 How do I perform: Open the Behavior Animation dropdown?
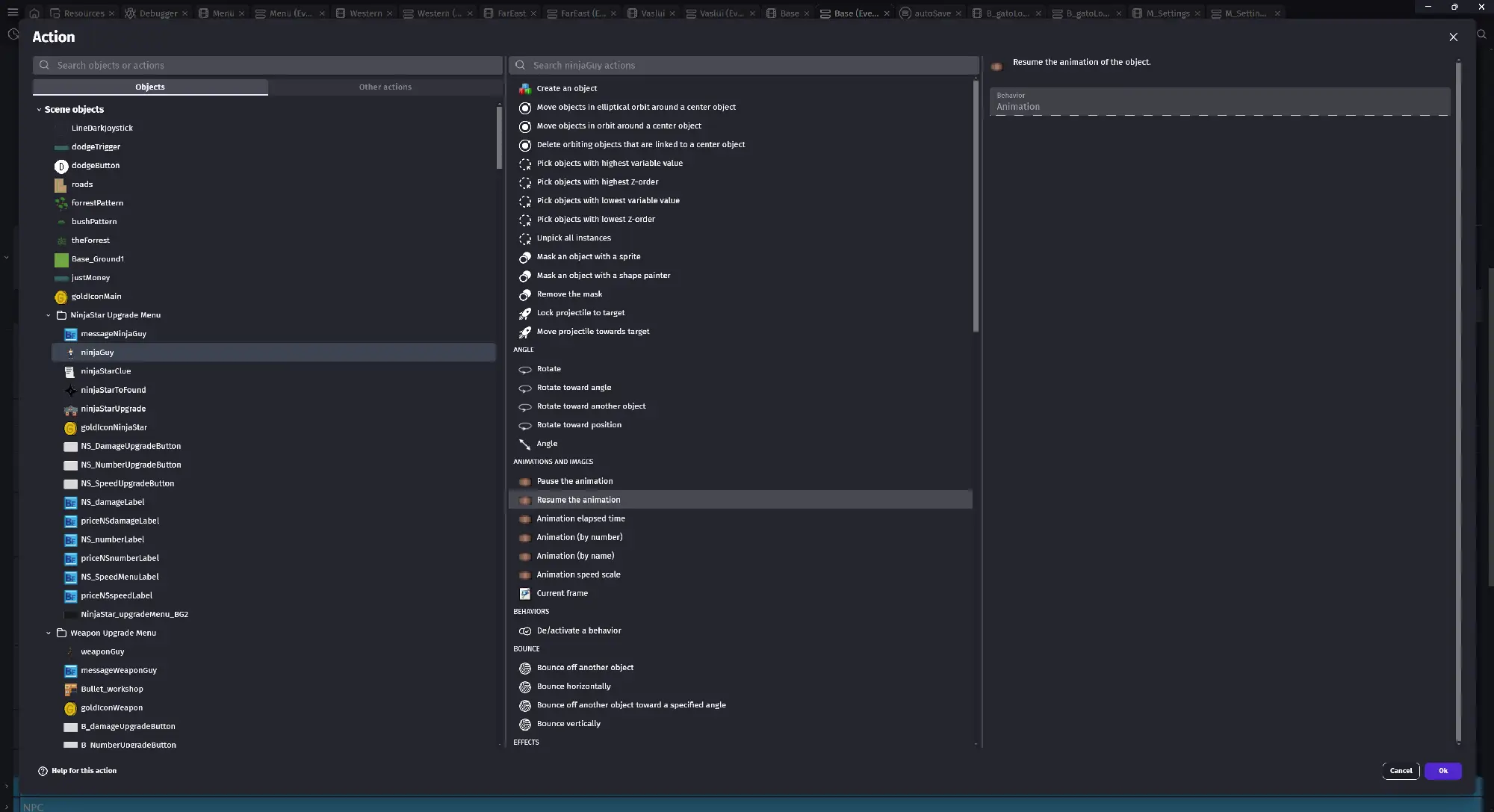coord(1219,102)
